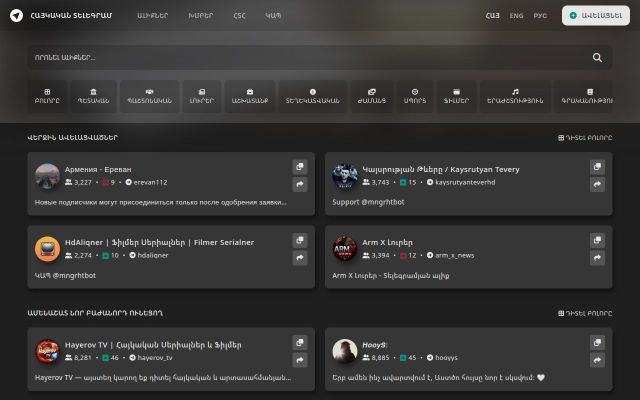
Task: Switch language to ENG
Action: 516,16
